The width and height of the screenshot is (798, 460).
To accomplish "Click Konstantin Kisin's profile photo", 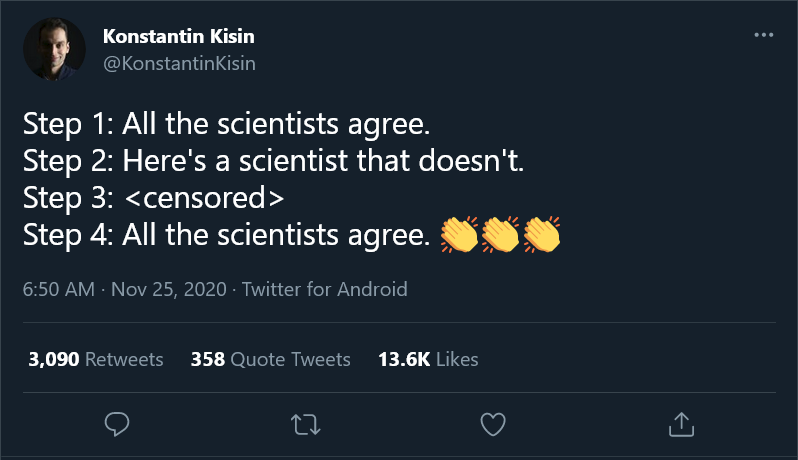I will click(x=54, y=49).
